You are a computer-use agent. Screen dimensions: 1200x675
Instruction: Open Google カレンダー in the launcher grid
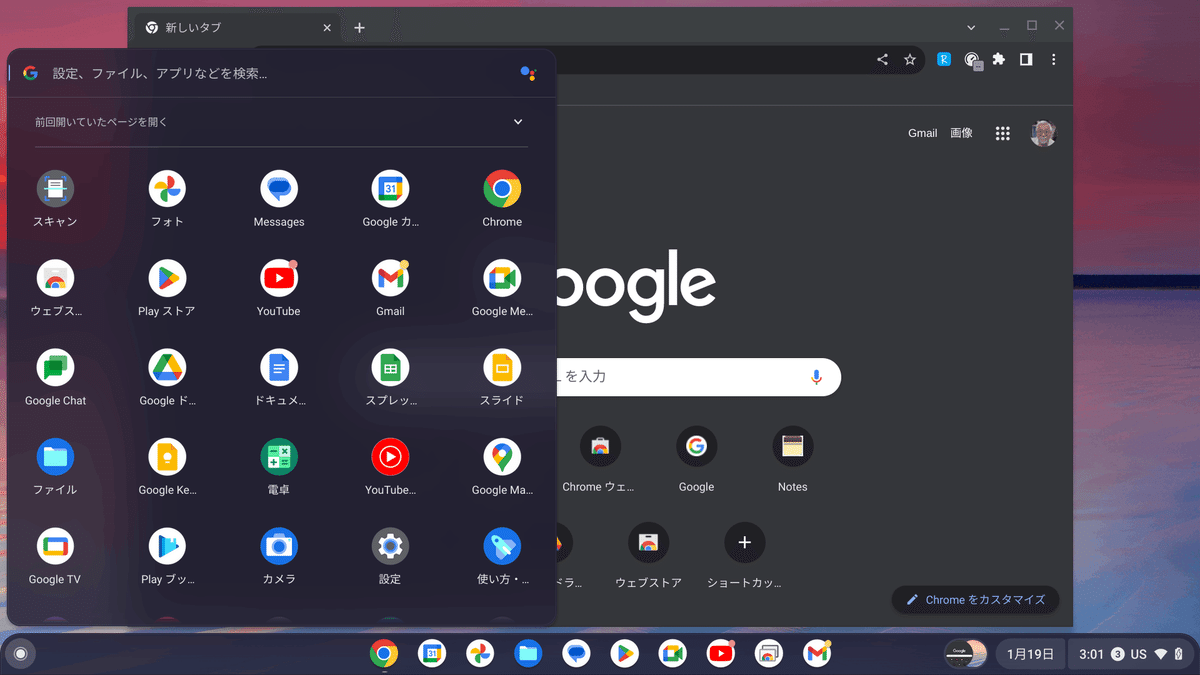pos(390,189)
